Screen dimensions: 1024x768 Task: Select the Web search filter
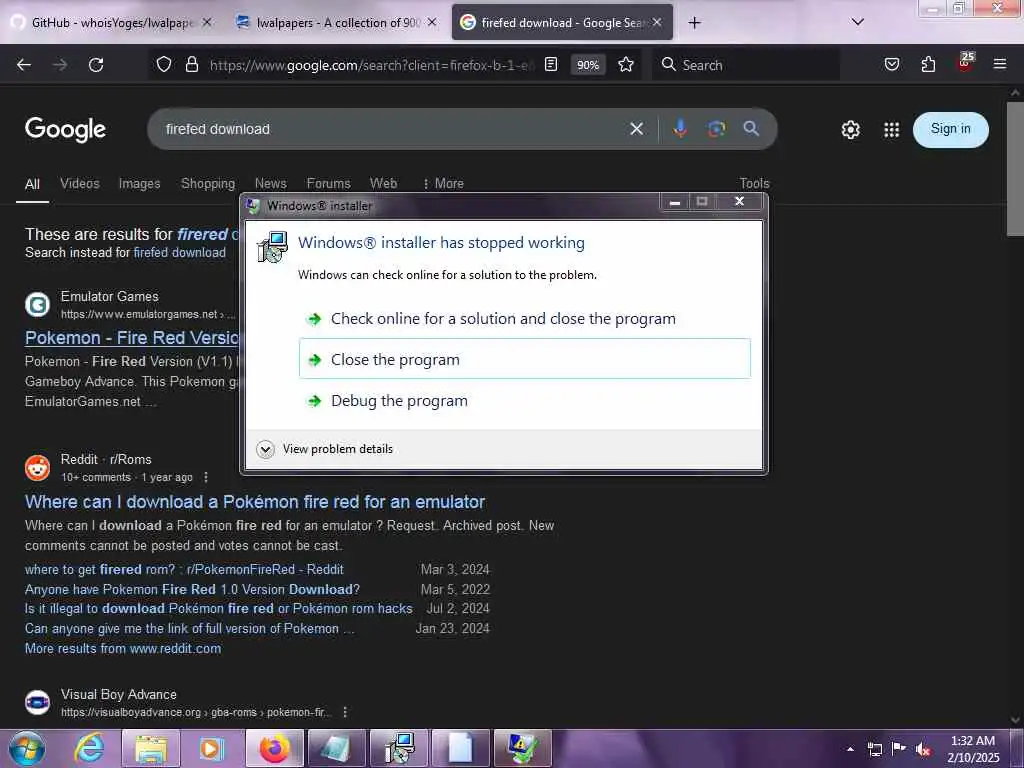383,184
